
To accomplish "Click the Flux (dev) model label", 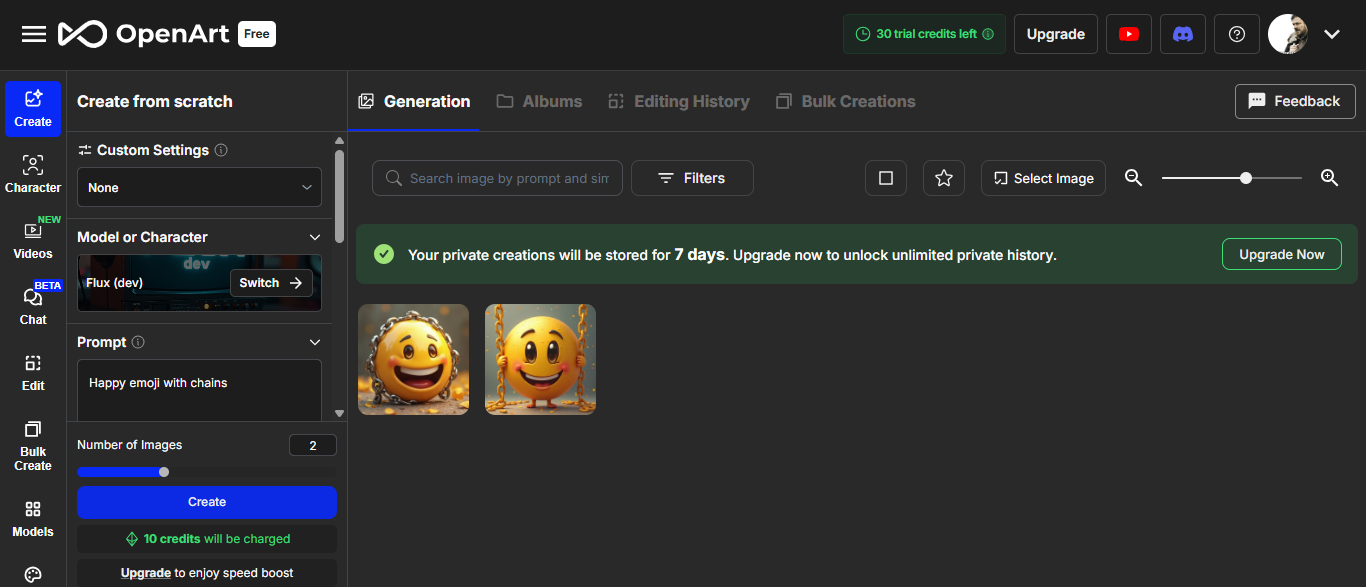I will point(115,283).
